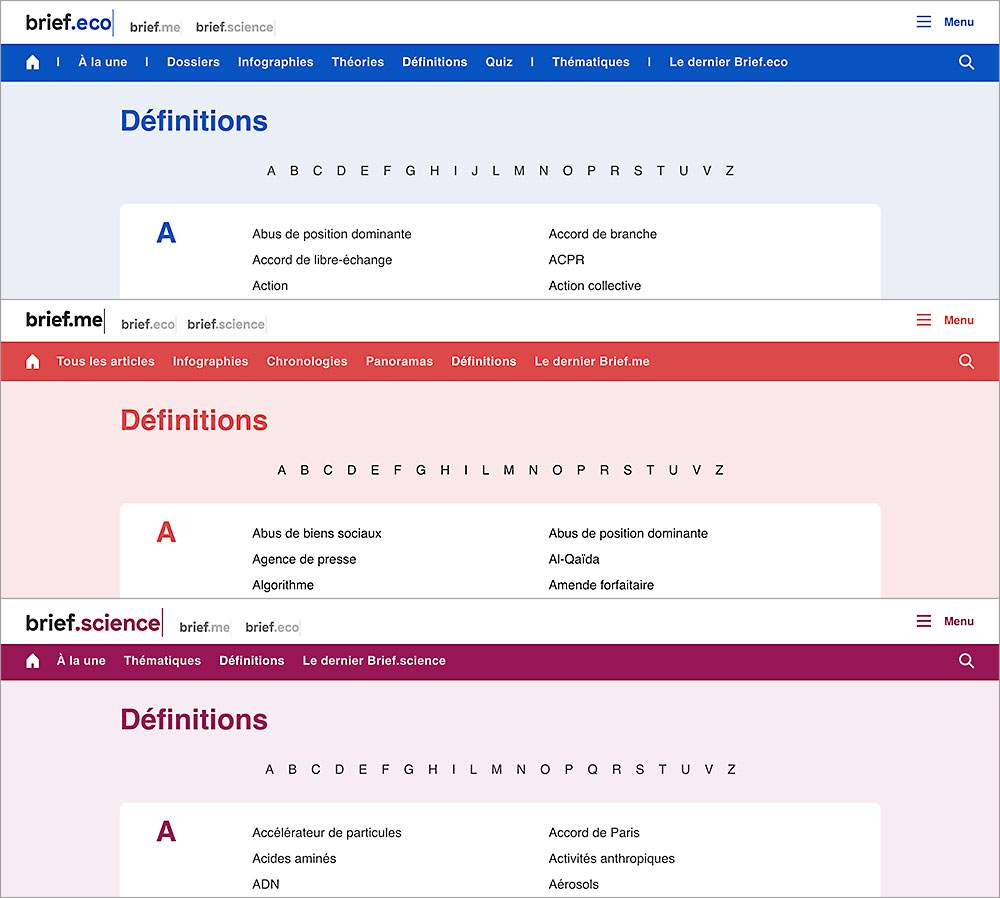Open 'Acides aminés' definition

[x=294, y=859]
